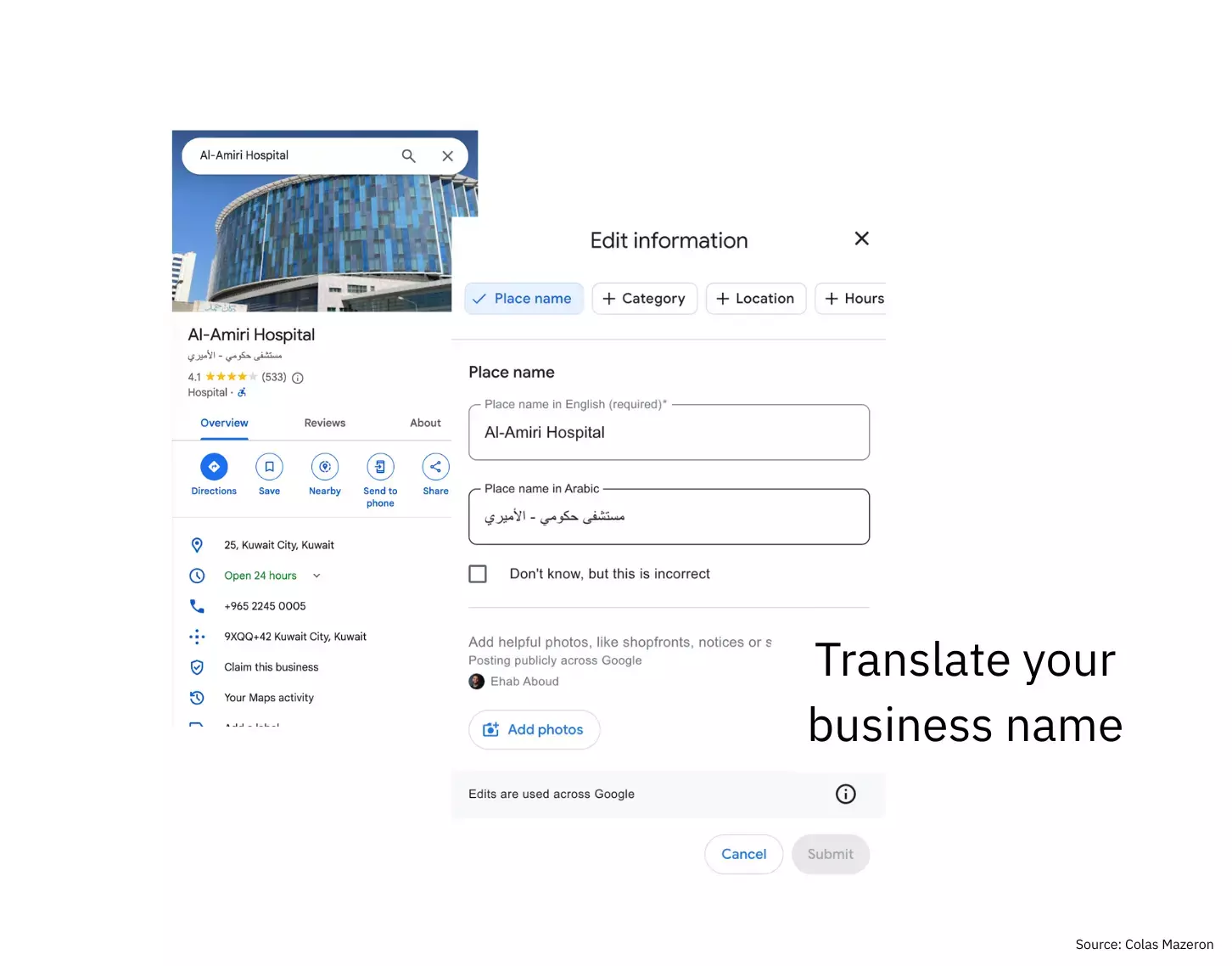Click the search magnifier icon

(x=408, y=155)
